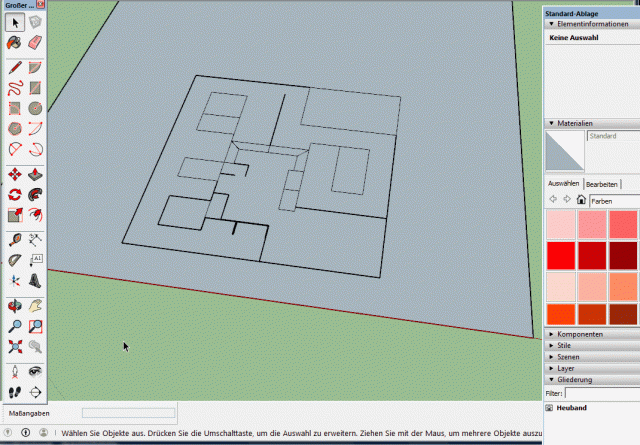Pick the Eraser tool

tap(35, 43)
